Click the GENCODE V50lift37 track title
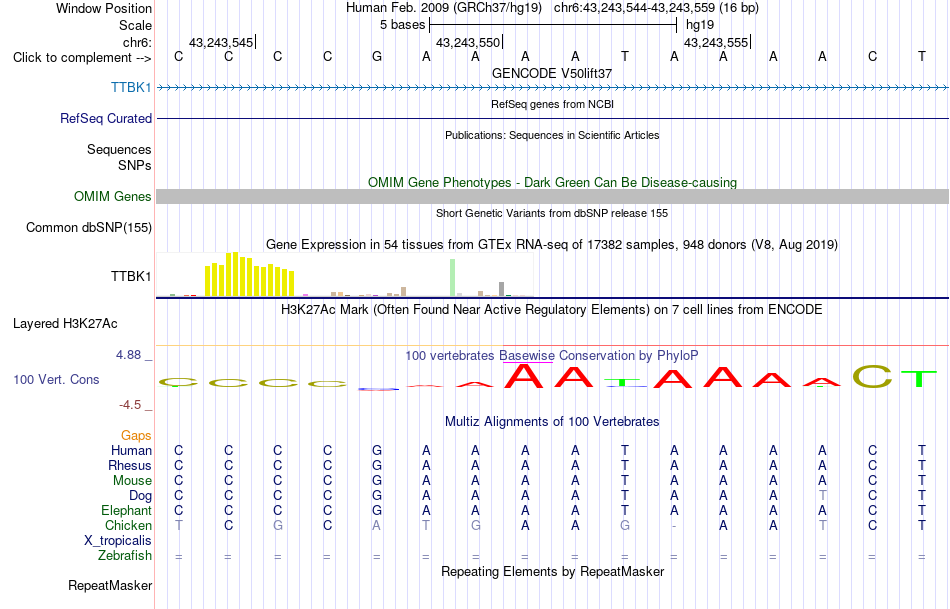Image resolution: width=950 pixels, height=609 pixels. pos(552,73)
